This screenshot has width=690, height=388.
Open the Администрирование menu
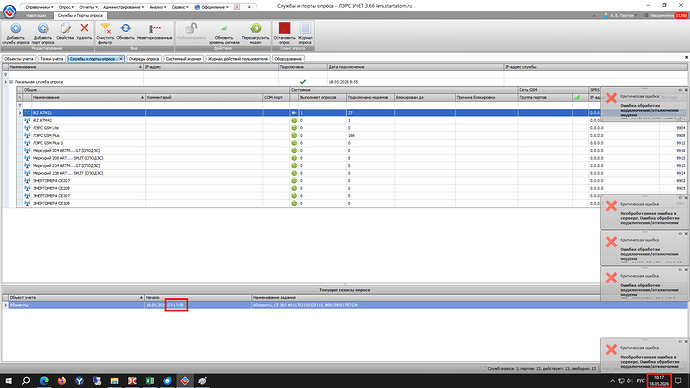(x=123, y=7)
